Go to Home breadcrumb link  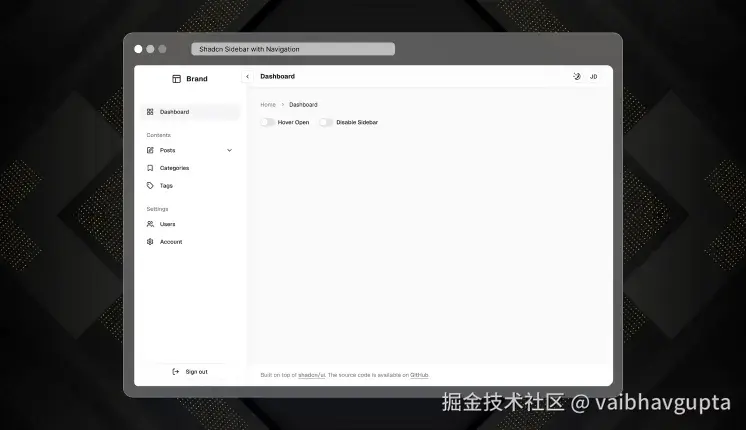pos(268,105)
